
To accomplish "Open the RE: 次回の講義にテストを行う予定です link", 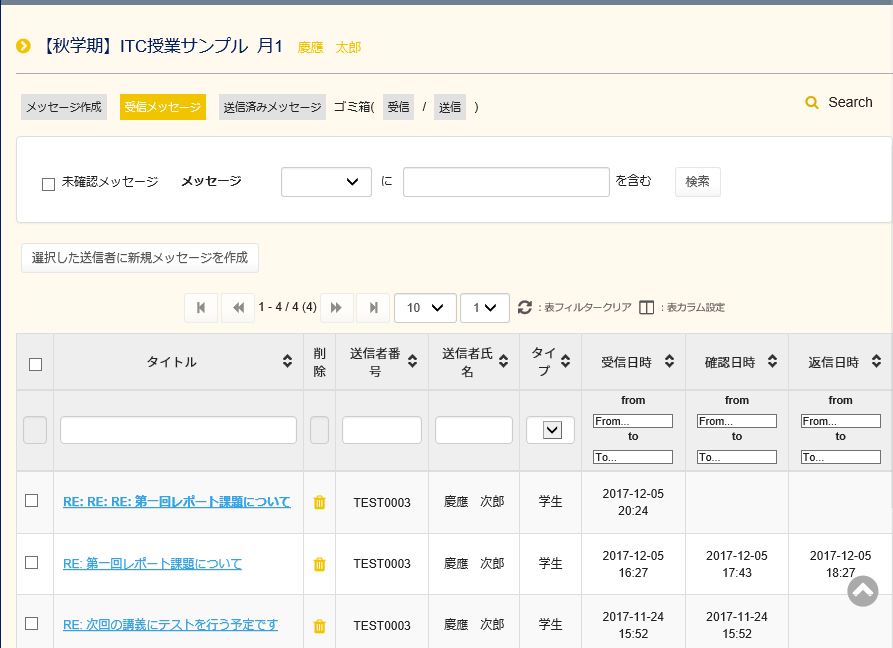I will (170, 625).
